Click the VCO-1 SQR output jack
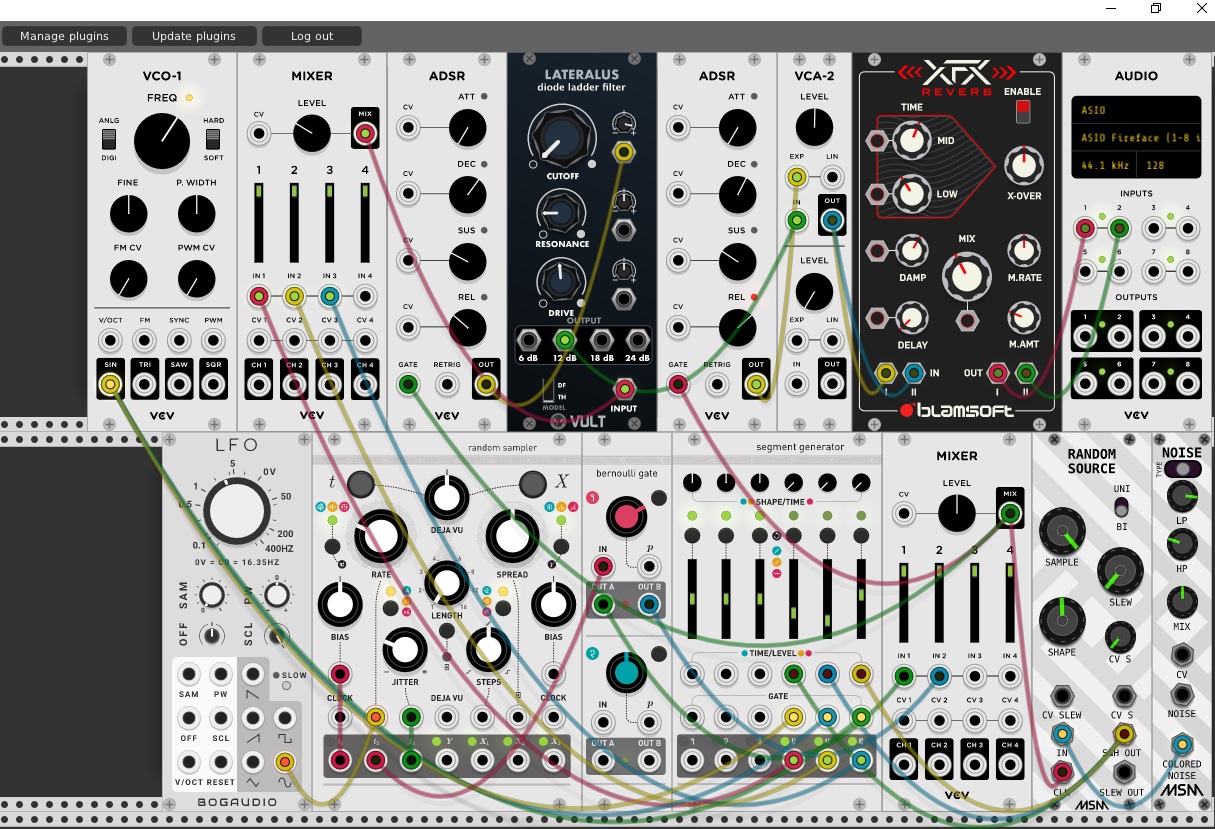The image size is (1215, 829). (x=213, y=383)
